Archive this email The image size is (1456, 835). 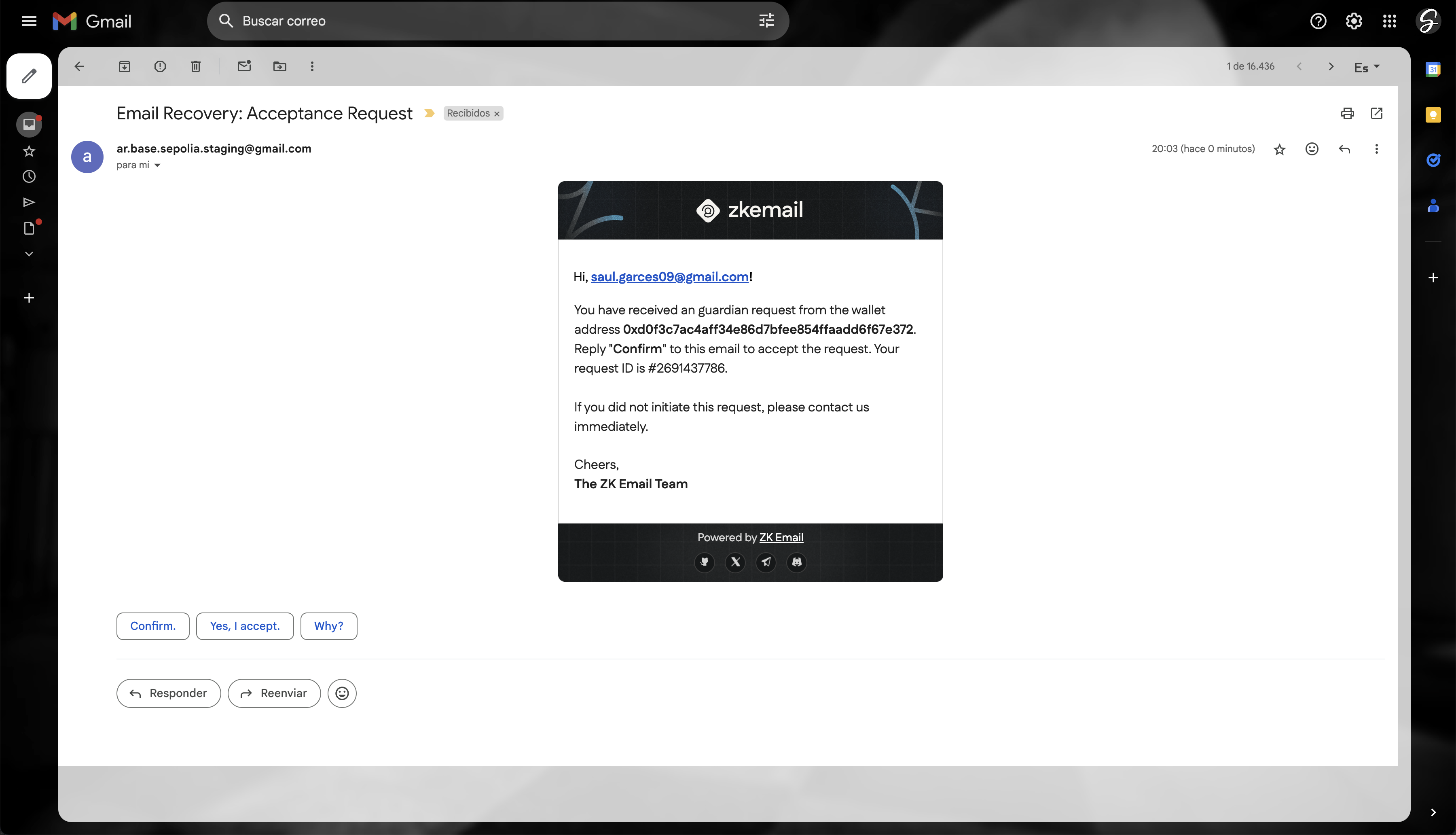(125, 66)
